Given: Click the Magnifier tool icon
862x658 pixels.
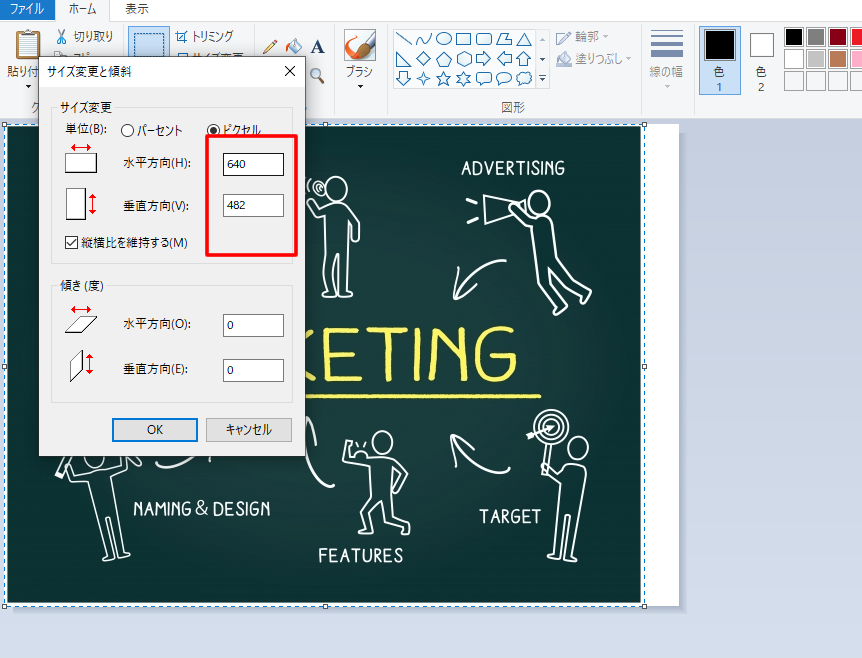Looking at the screenshot, I should point(317,75).
